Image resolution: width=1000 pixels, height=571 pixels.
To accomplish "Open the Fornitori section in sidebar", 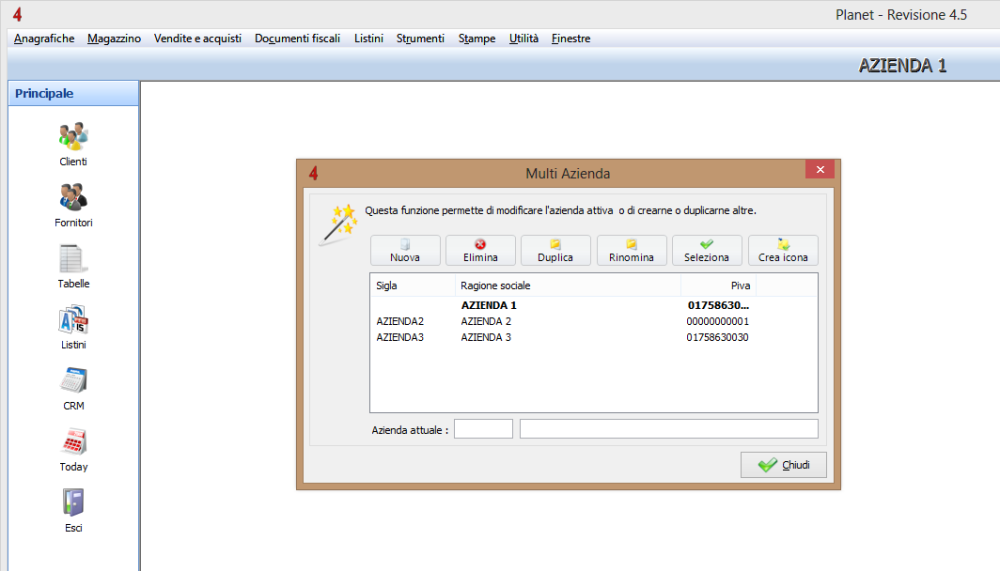I will click(73, 205).
